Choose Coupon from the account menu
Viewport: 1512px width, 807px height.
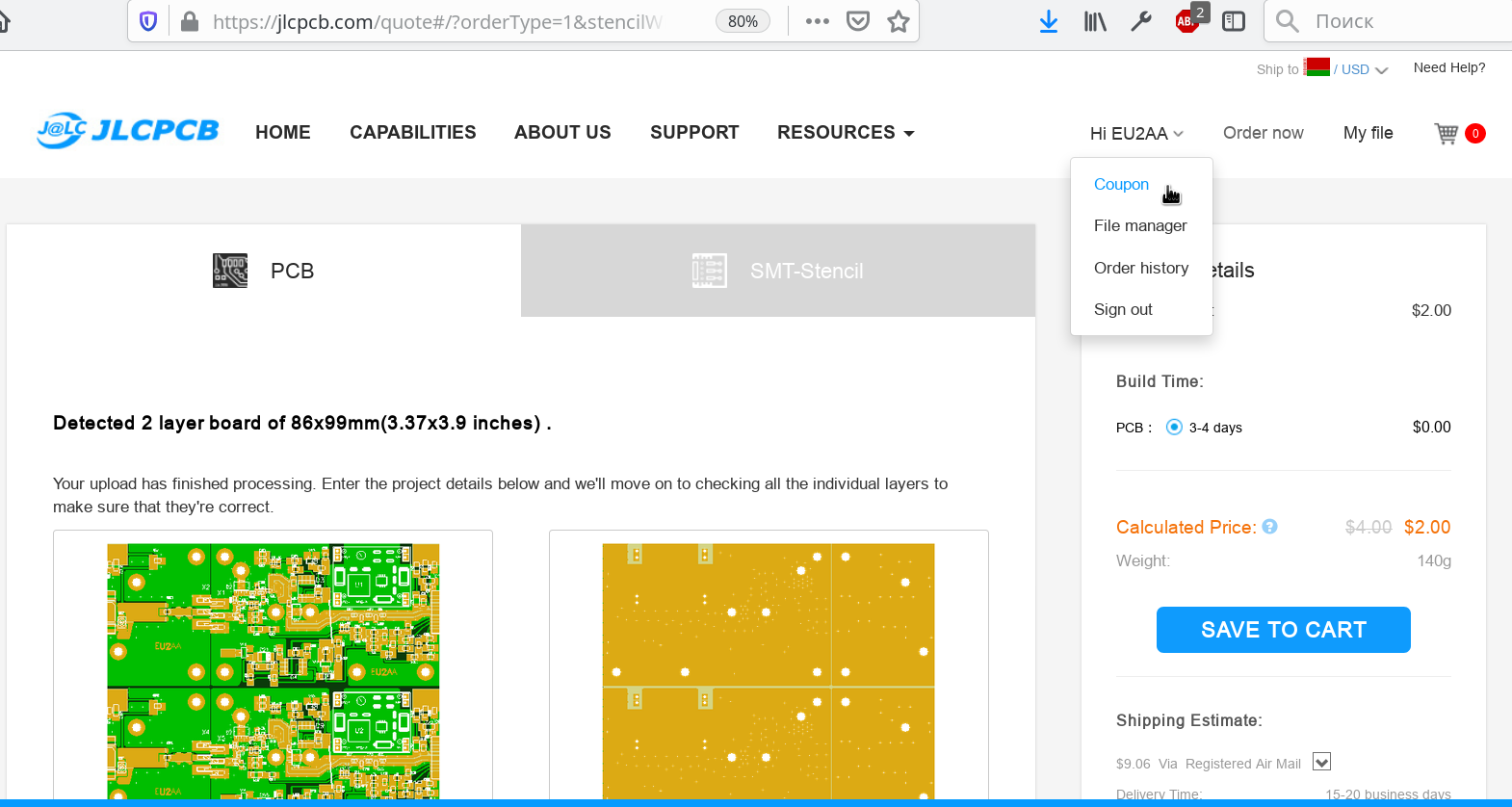(x=1121, y=184)
